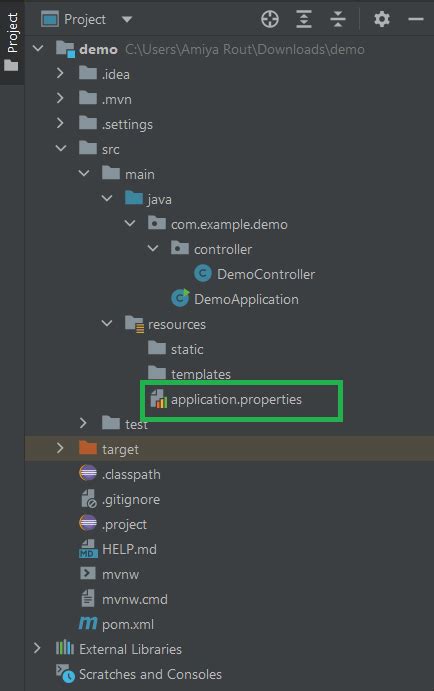
Task: Select 'application.properties' file name
Action: click(236, 399)
